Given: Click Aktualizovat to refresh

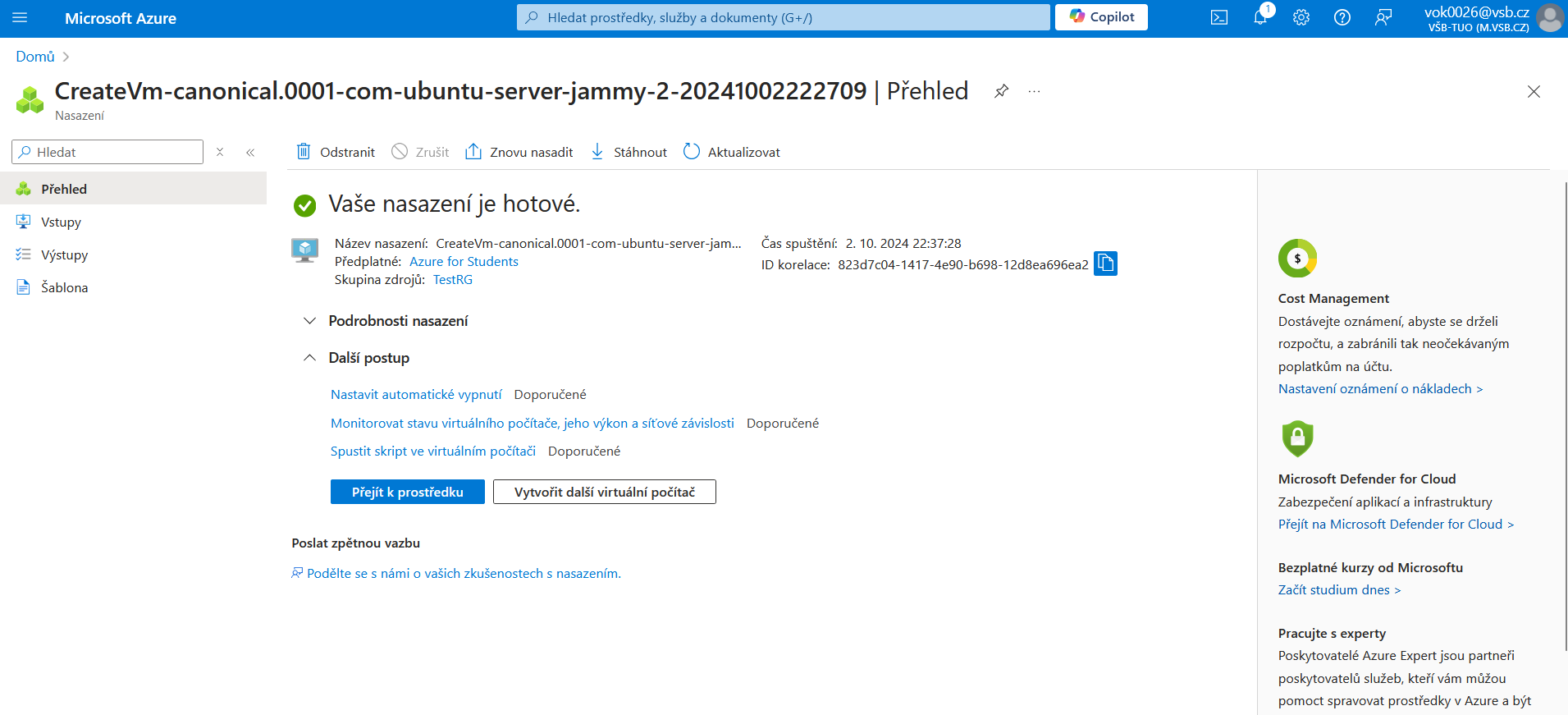Looking at the screenshot, I should 732,152.
